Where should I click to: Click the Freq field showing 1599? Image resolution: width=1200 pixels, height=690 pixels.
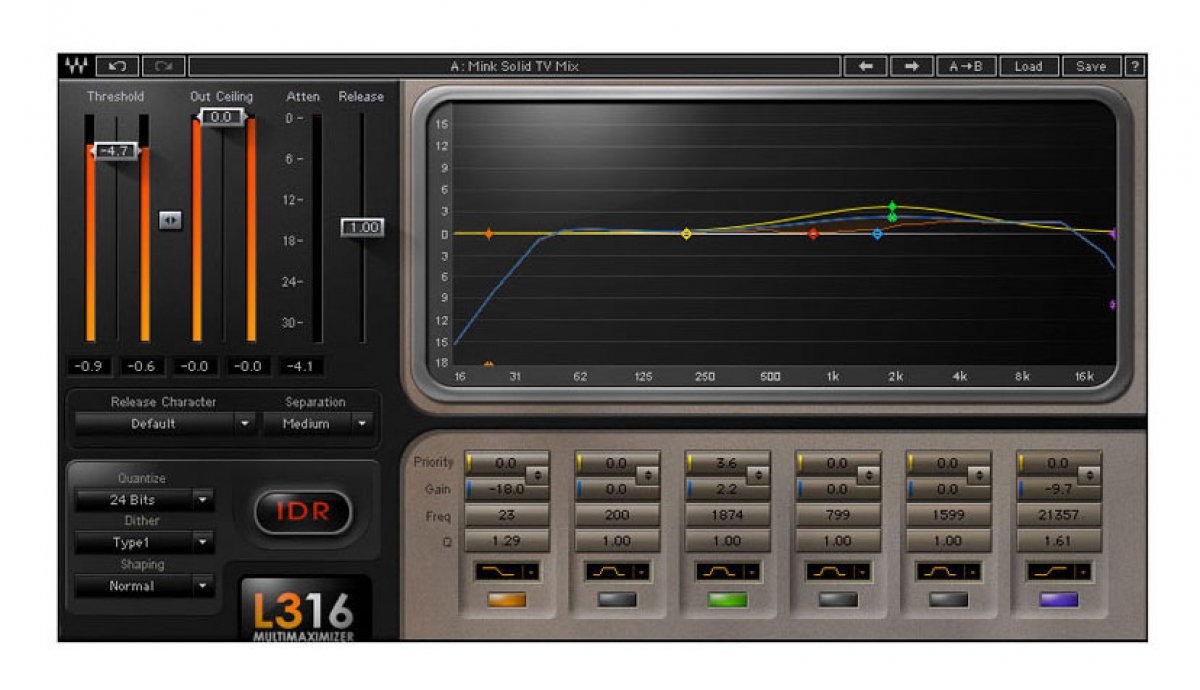click(949, 516)
